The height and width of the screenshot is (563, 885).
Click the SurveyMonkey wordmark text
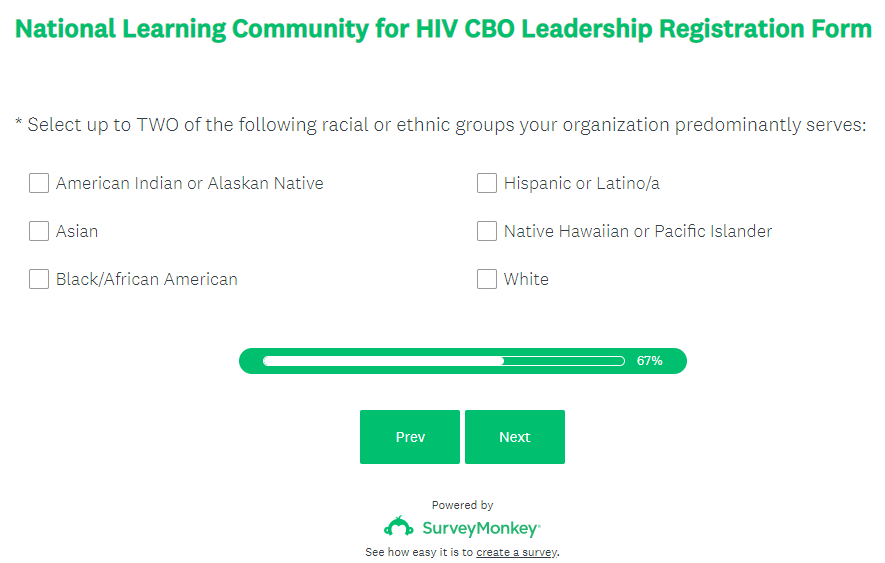pos(481,528)
